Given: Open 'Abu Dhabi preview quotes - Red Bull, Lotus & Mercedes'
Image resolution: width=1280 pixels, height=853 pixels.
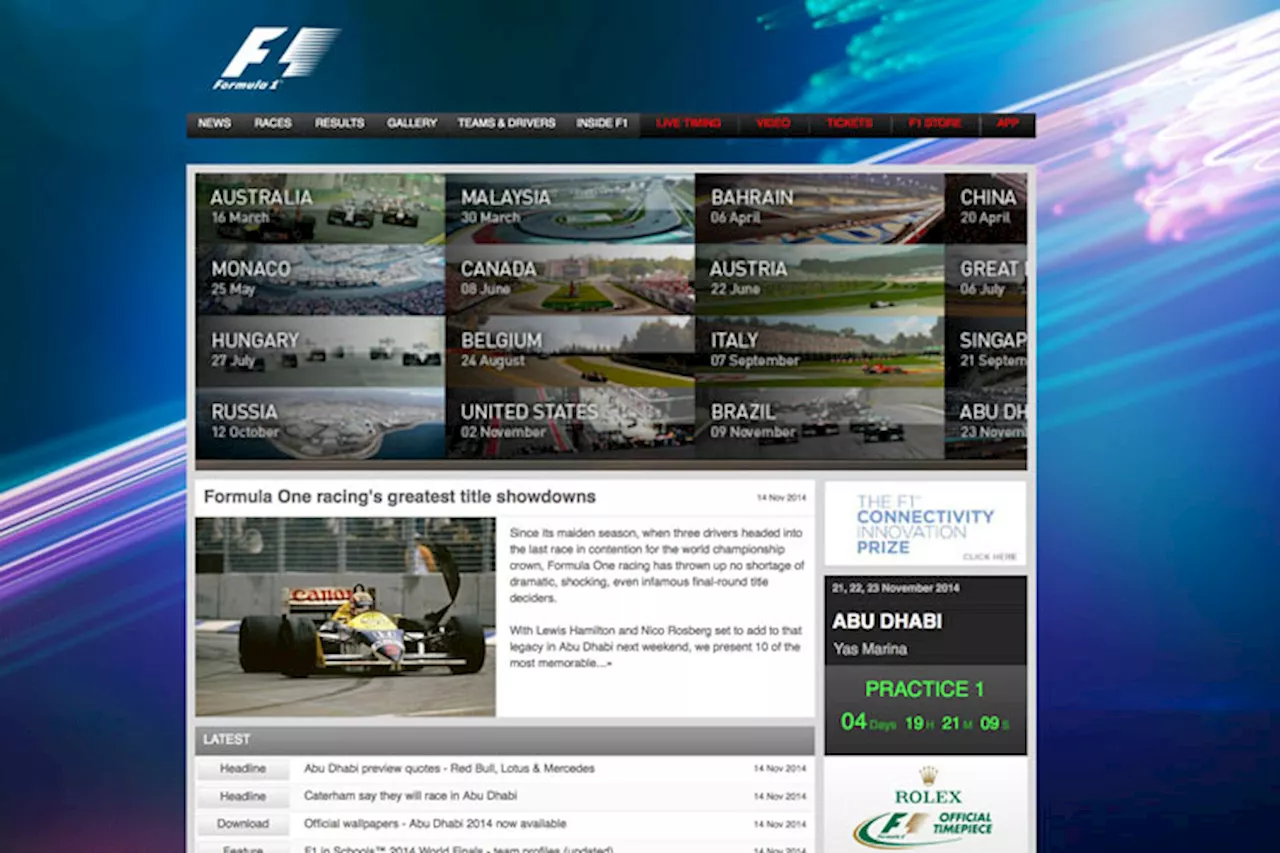Looking at the screenshot, I should [449, 769].
